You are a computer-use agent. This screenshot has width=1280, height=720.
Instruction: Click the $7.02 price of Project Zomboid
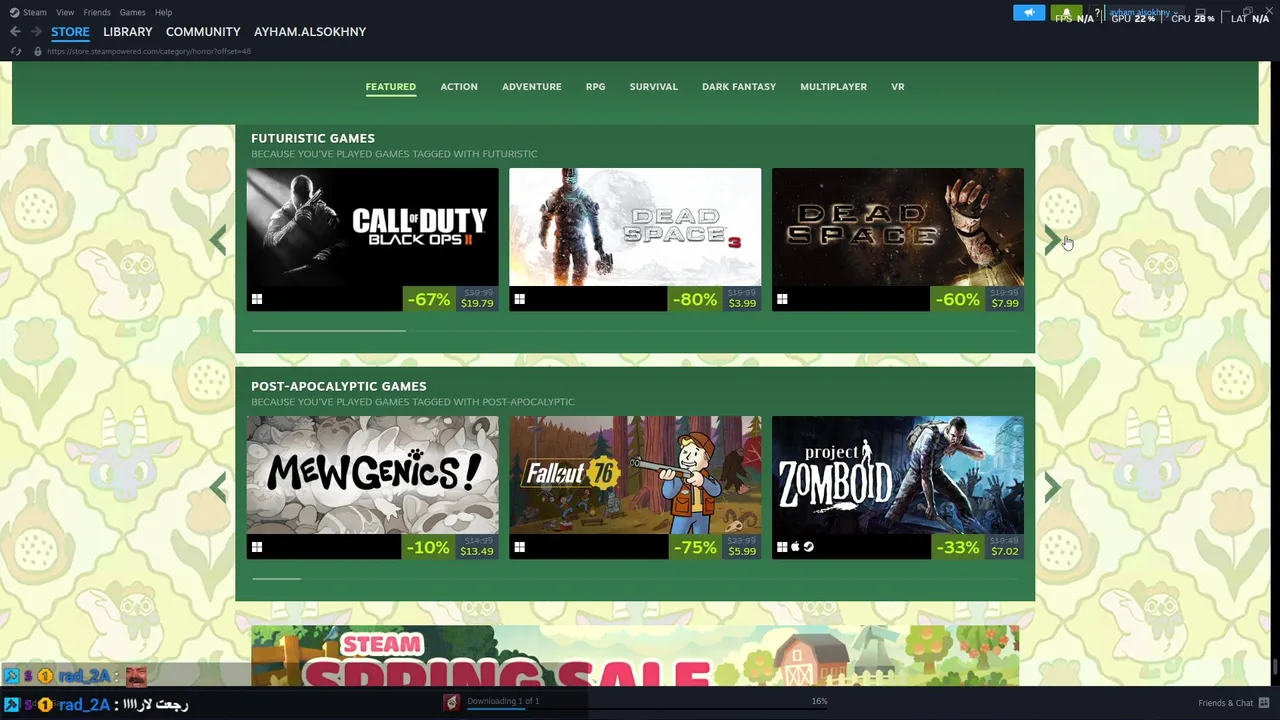pyautogui.click(x=1005, y=551)
